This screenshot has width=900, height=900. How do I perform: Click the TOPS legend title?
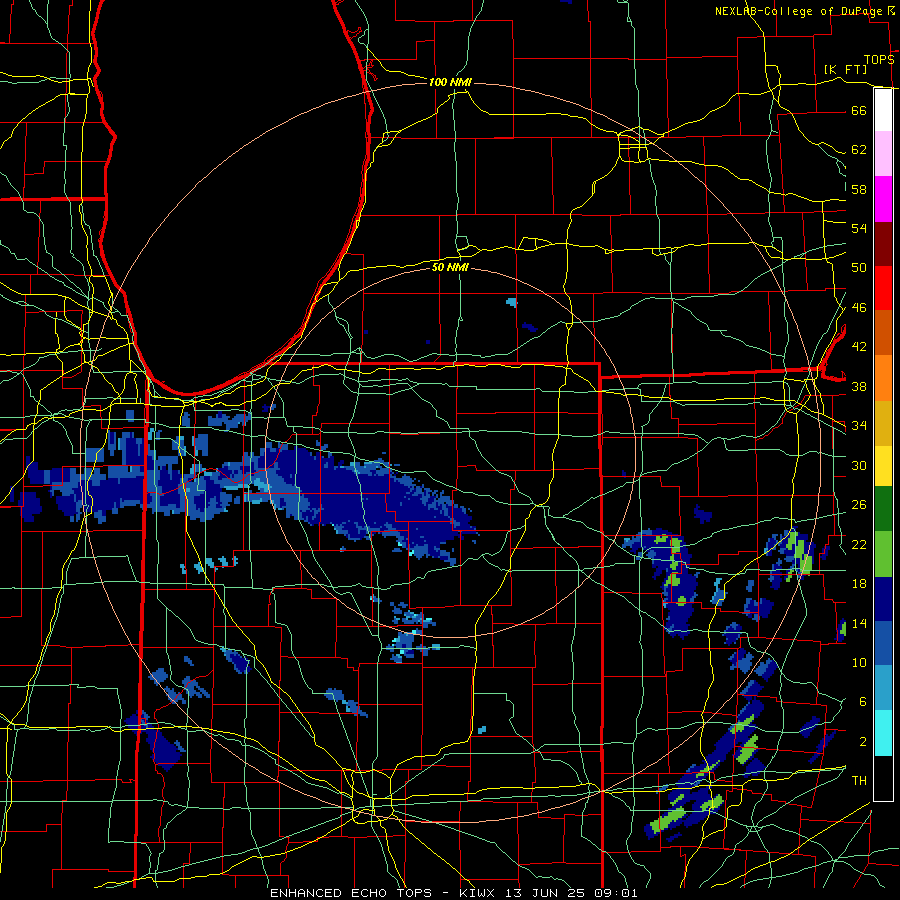[x=879, y=60]
